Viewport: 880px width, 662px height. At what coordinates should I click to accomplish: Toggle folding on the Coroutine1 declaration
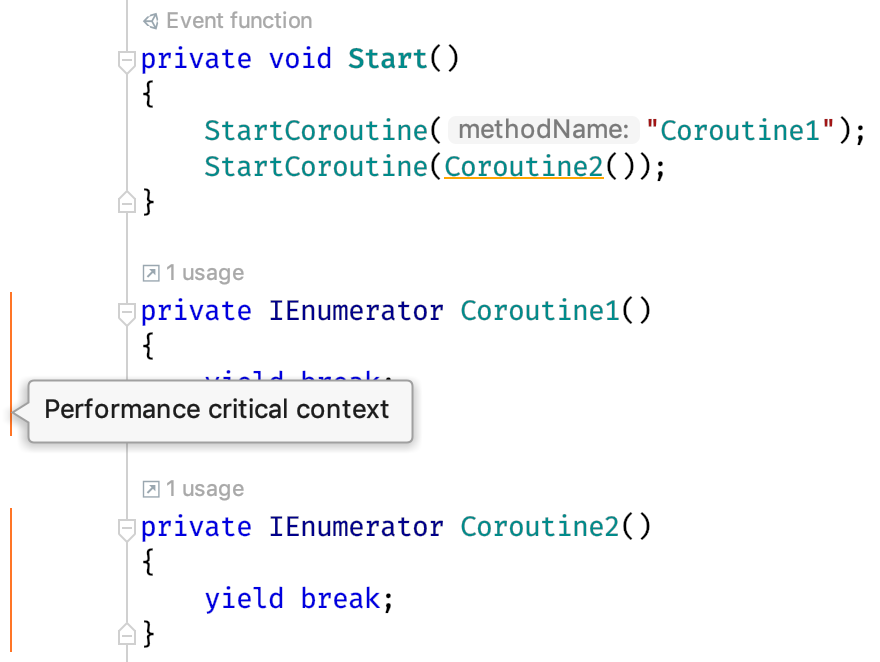tap(126, 312)
